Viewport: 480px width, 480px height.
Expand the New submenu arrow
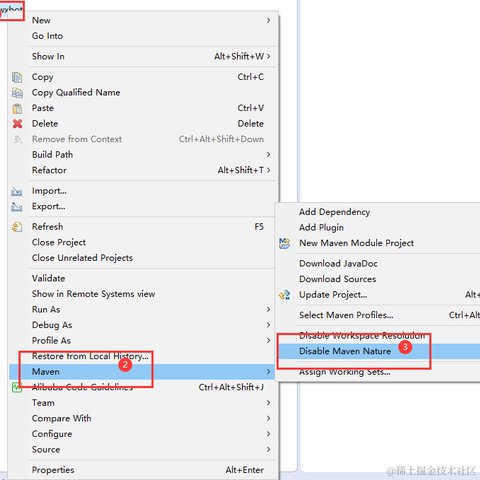pyautogui.click(x=268, y=20)
